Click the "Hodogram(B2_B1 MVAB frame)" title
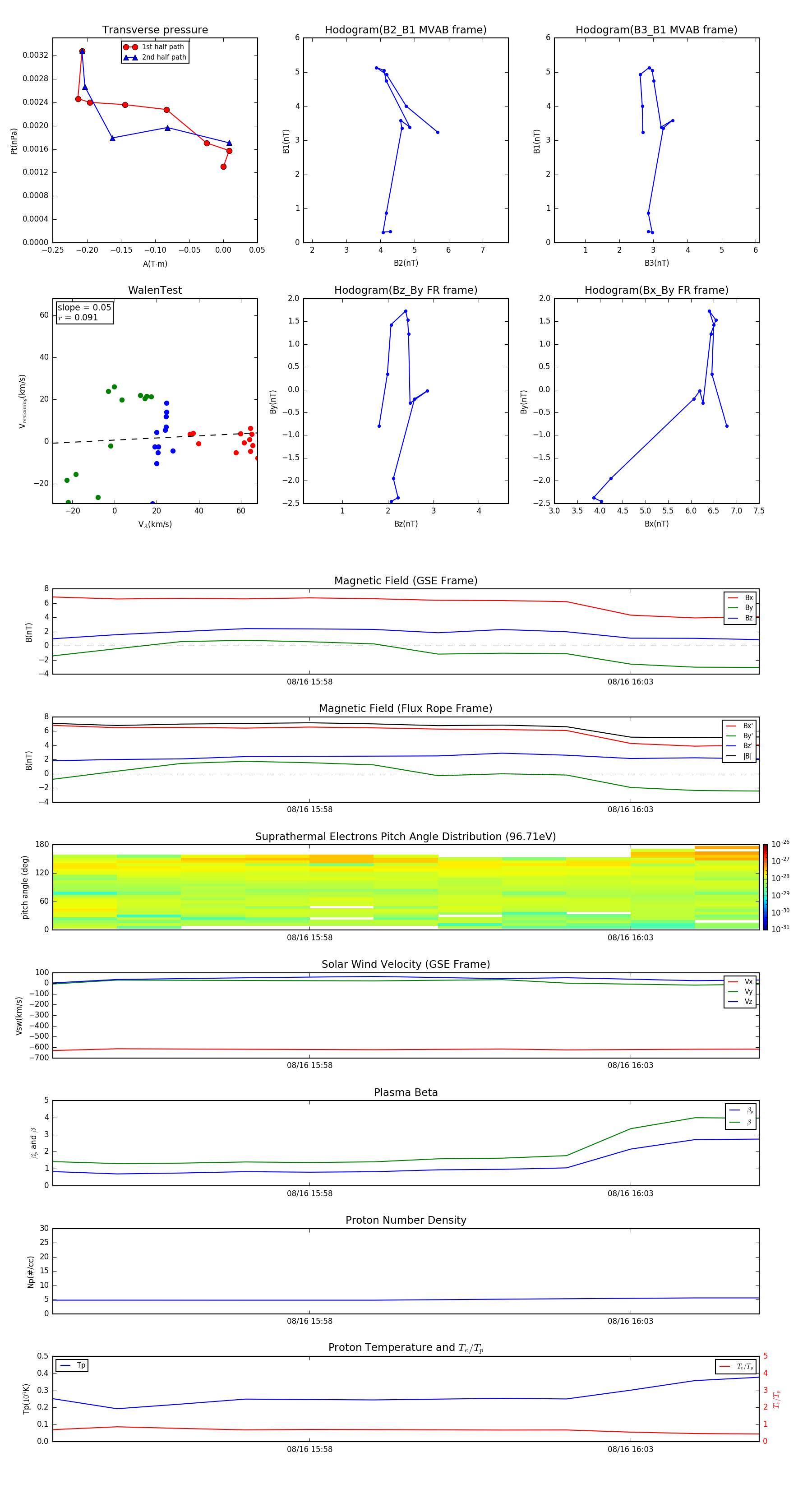This screenshot has width=812, height=1489. click(x=406, y=30)
